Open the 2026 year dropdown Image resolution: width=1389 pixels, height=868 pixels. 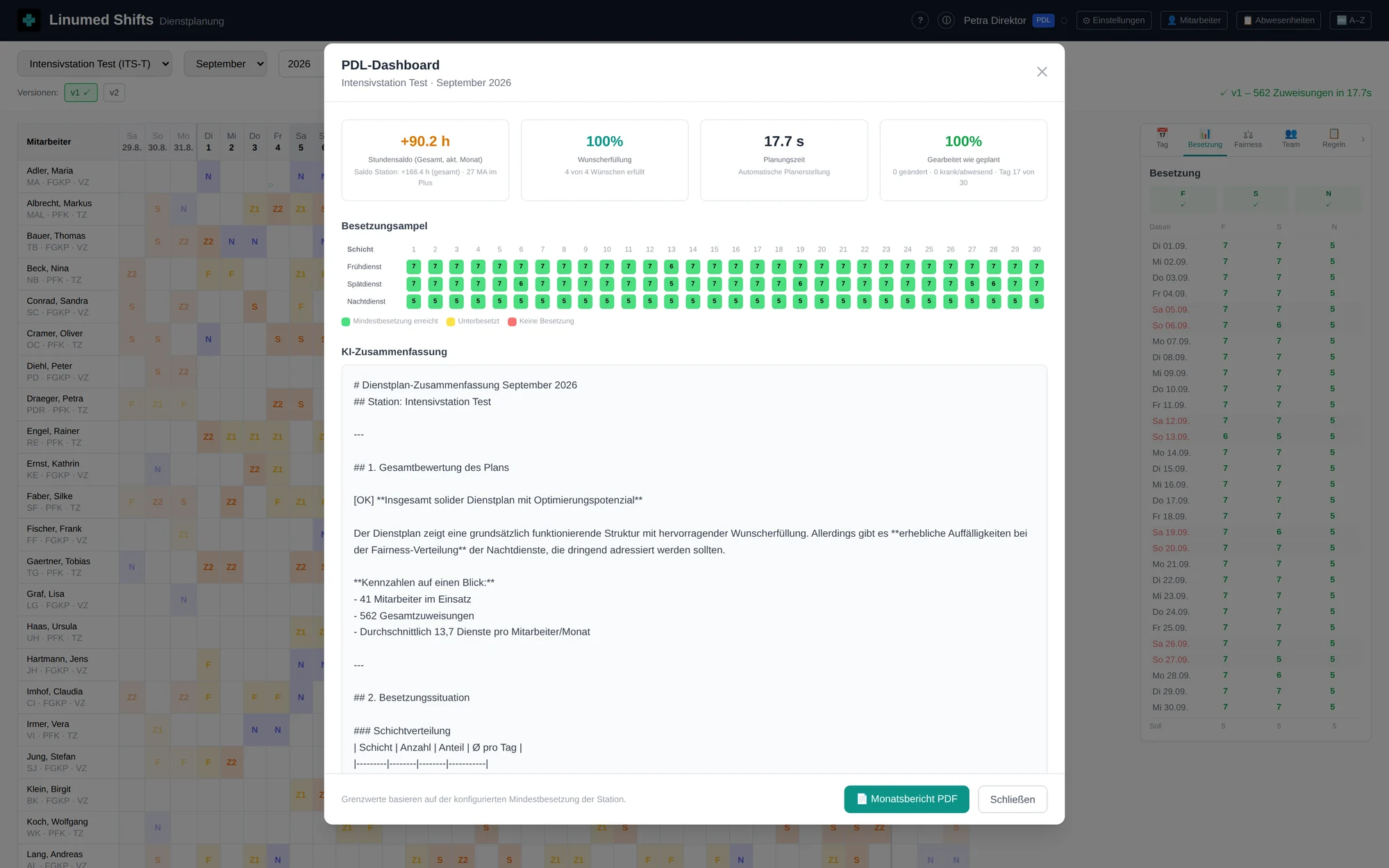click(301, 64)
